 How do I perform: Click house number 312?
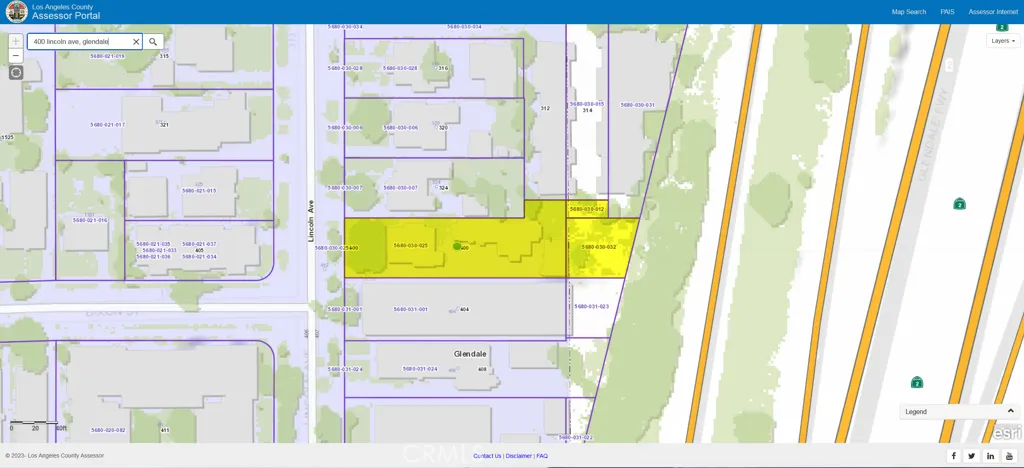click(545, 108)
